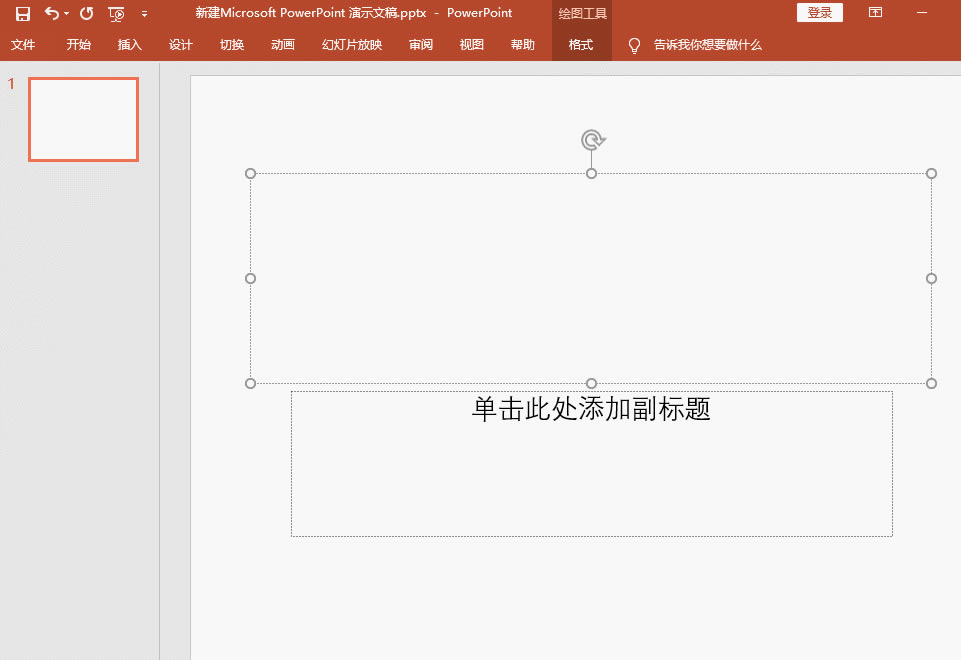Image resolution: width=961 pixels, height=660 pixels.
Task: Click the rotate handle above the title box
Action: (x=592, y=140)
